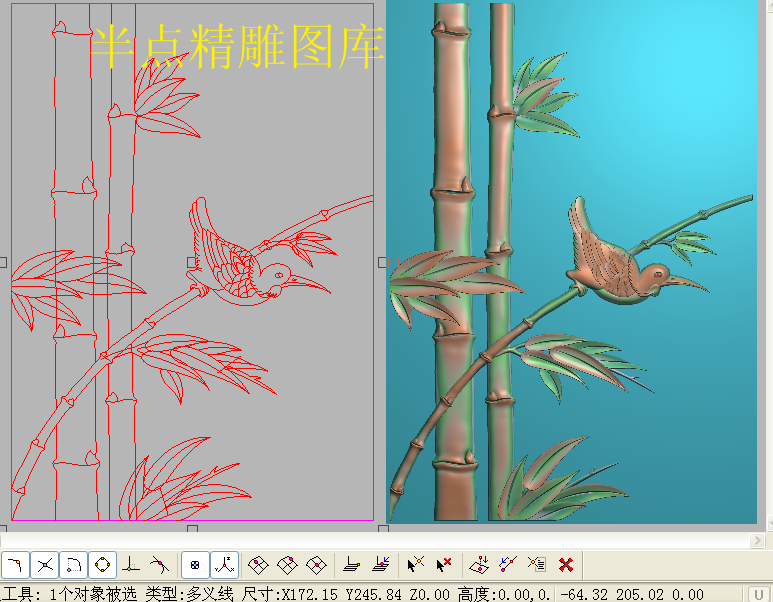Toggle the grid point snap icon
773x602 pixels.
pos(195,565)
